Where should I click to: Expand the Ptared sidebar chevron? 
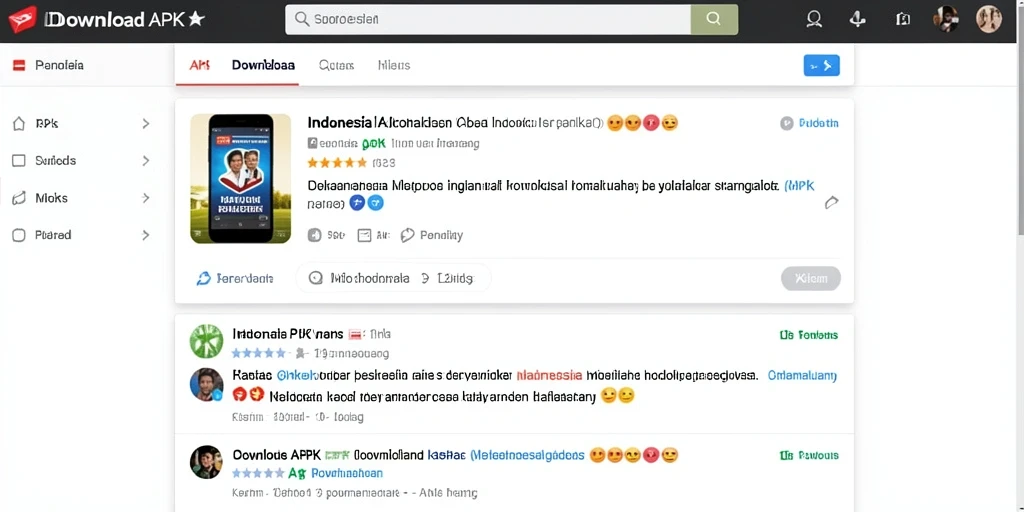coord(146,235)
